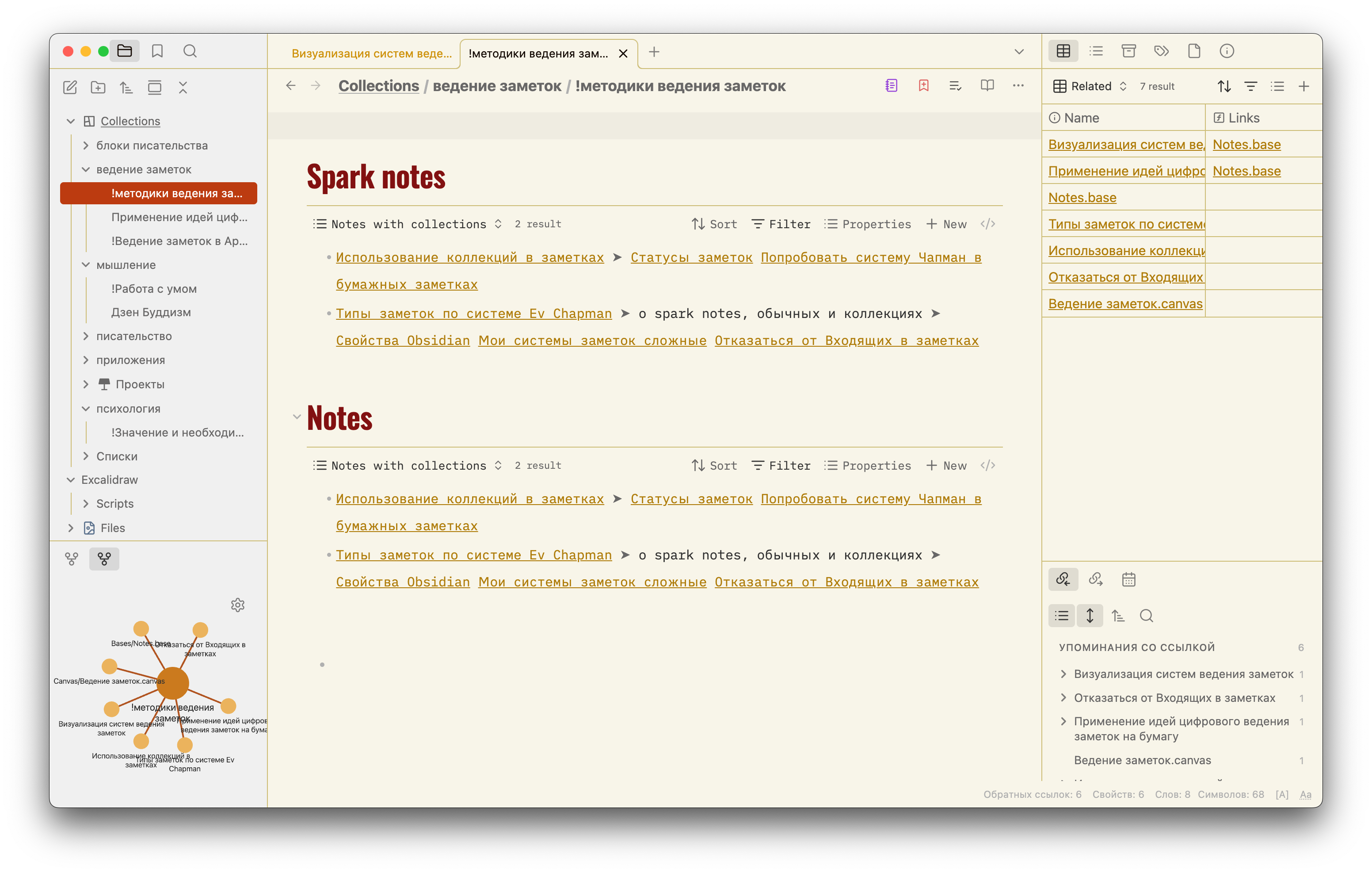Select Дзен Буддизм in file tree
The width and height of the screenshot is (1372, 873).
coord(150,312)
